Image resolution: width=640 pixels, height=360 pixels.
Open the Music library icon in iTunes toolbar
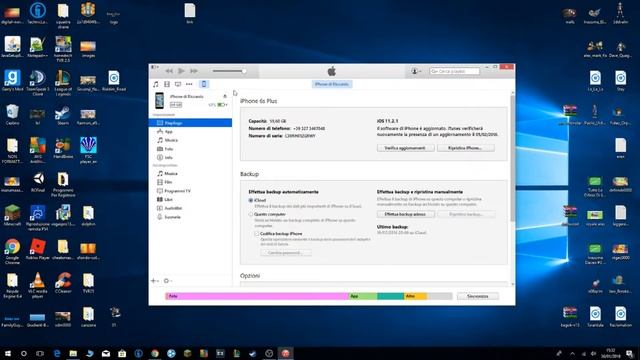(156, 84)
